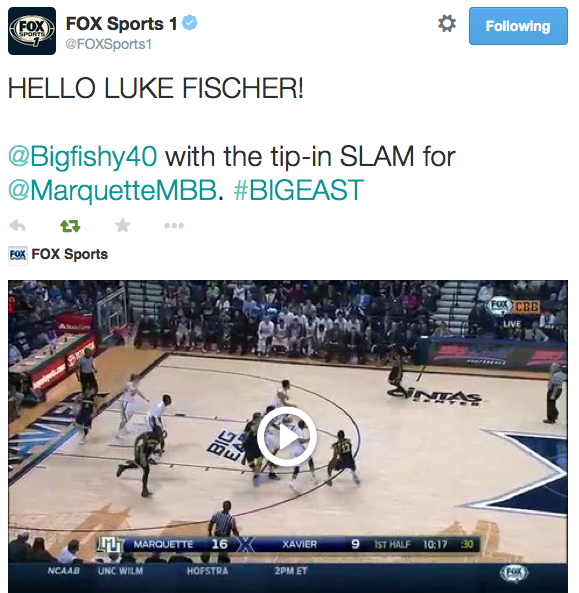Click the @FOXSports1 handle

pyautogui.click(x=109, y=44)
